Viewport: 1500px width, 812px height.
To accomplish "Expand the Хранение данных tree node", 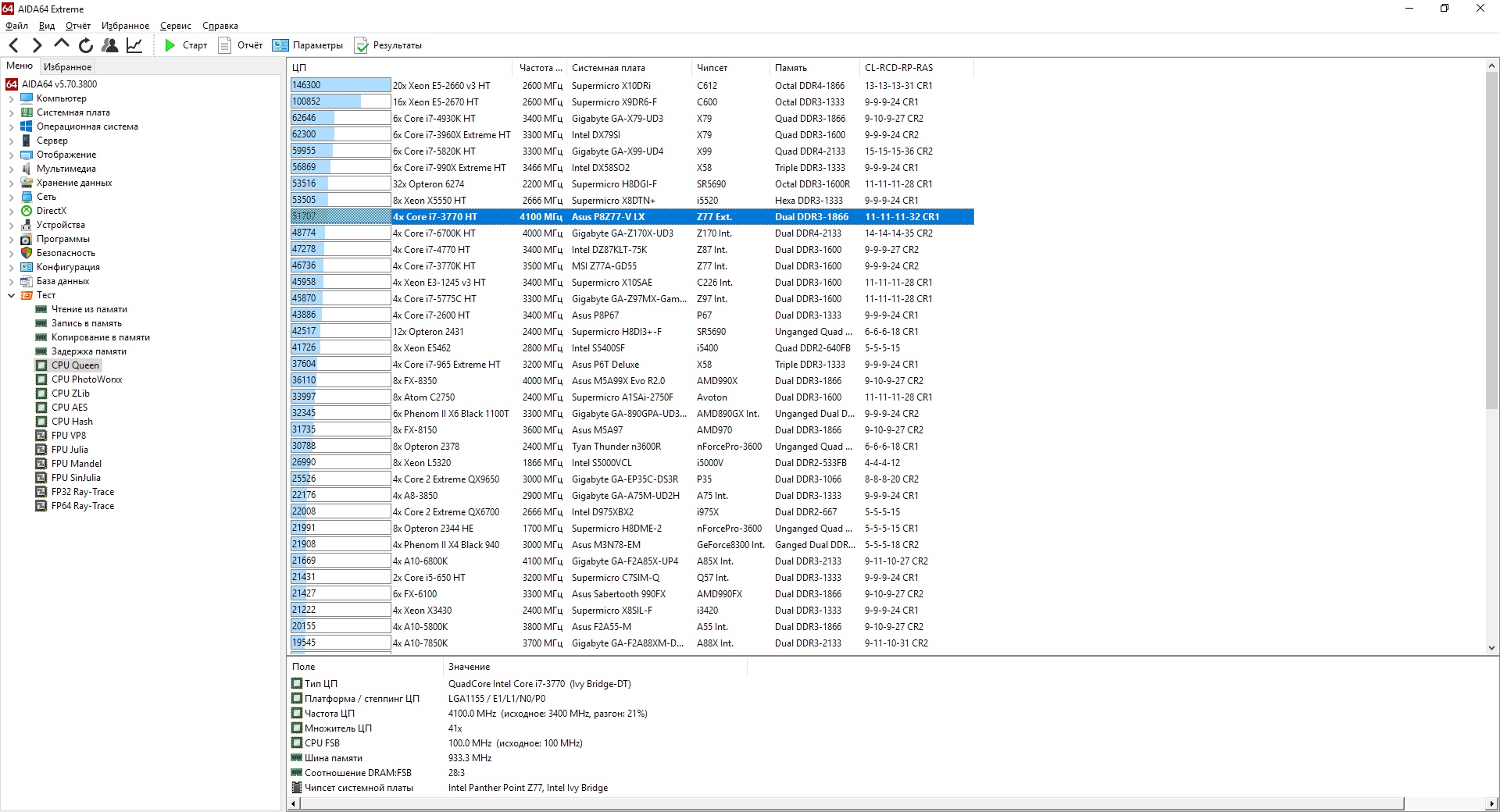I will [x=11, y=183].
